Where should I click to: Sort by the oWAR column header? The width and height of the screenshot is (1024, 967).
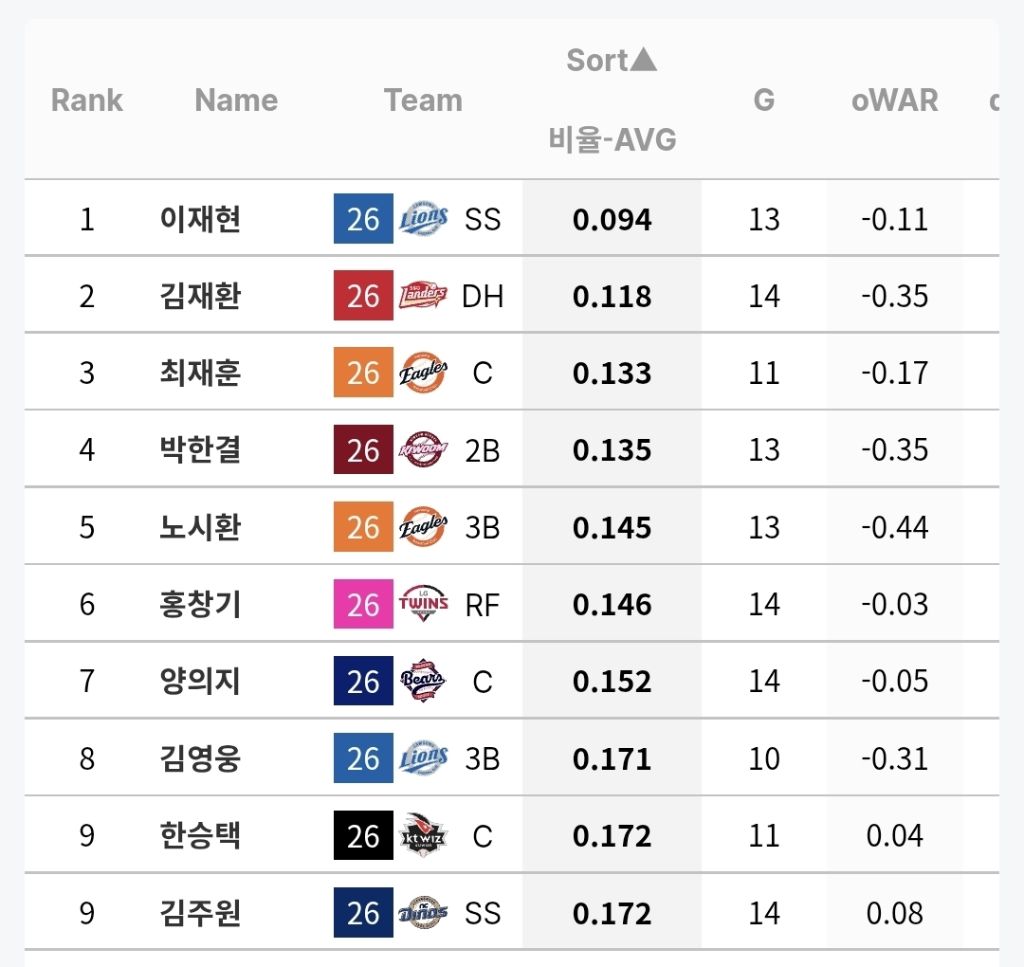(x=895, y=101)
